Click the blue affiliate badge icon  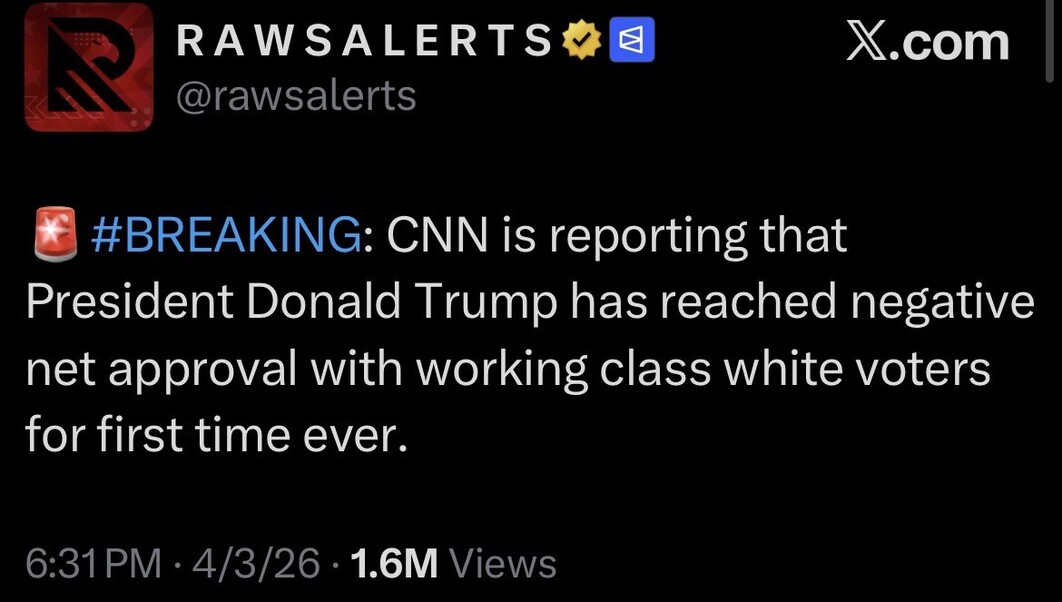633,41
